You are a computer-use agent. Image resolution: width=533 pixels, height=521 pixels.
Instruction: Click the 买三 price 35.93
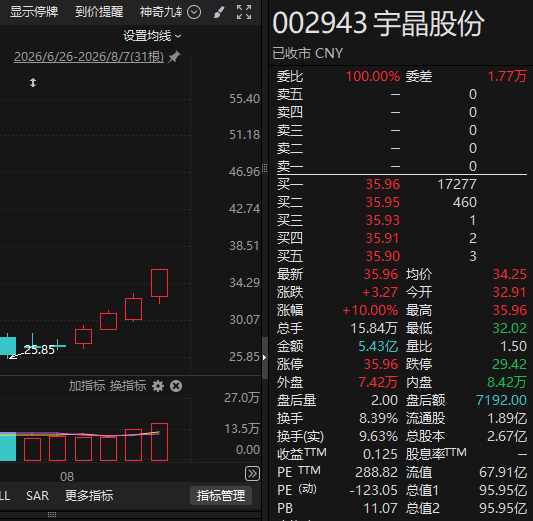[383, 221]
